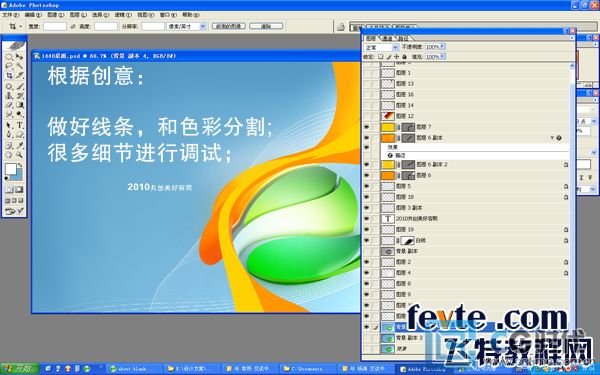
Task: Show hidden layer 图层 1
Action: [x=367, y=73]
